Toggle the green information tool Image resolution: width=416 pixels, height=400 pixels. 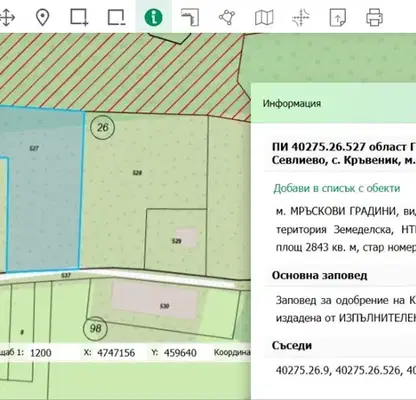pos(154,17)
